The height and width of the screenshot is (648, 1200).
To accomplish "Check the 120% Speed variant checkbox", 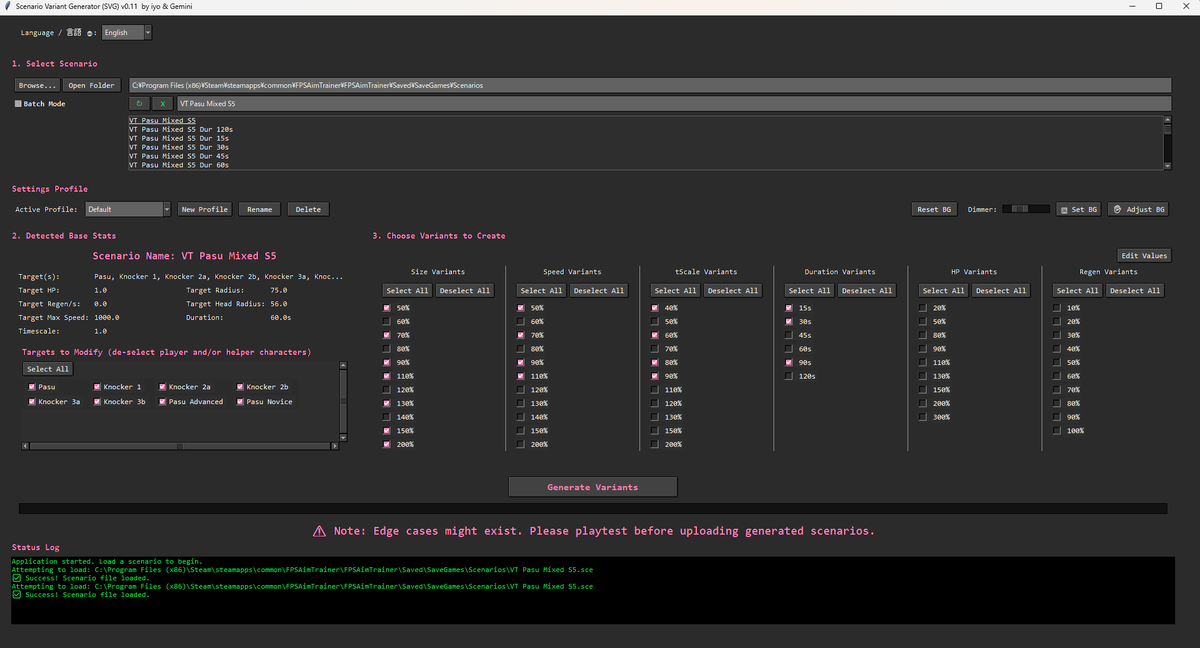I will click(521, 389).
